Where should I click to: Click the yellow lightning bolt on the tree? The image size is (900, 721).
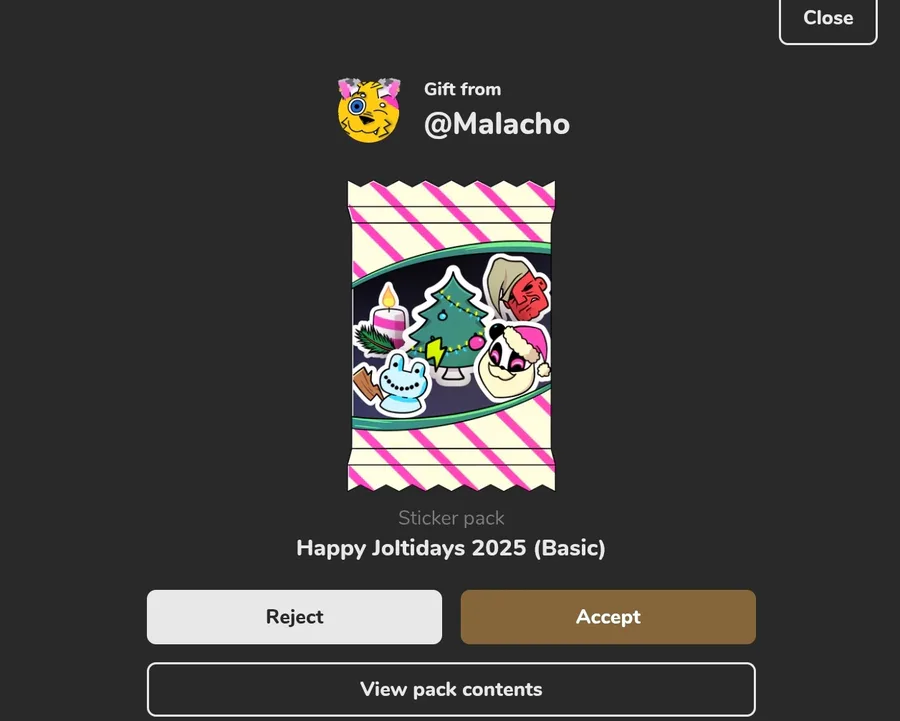point(435,352)
